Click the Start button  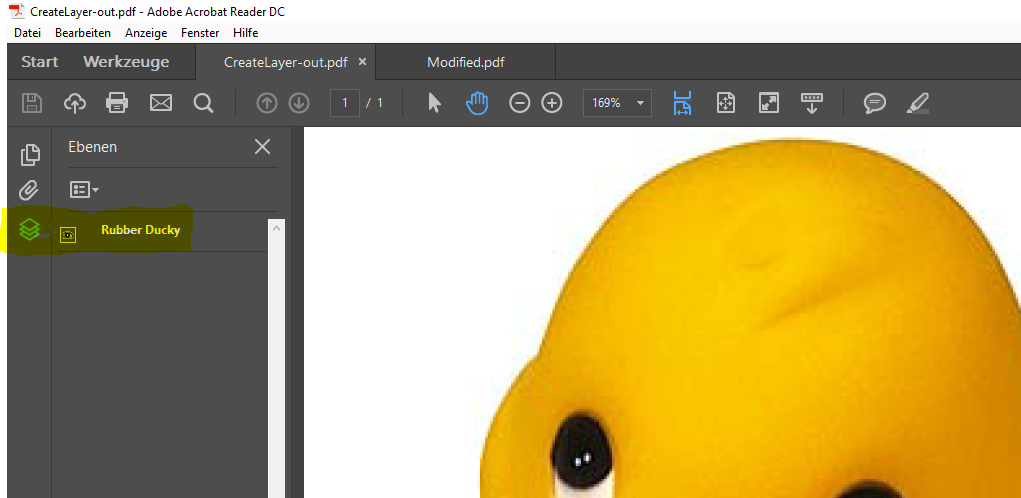40,62
